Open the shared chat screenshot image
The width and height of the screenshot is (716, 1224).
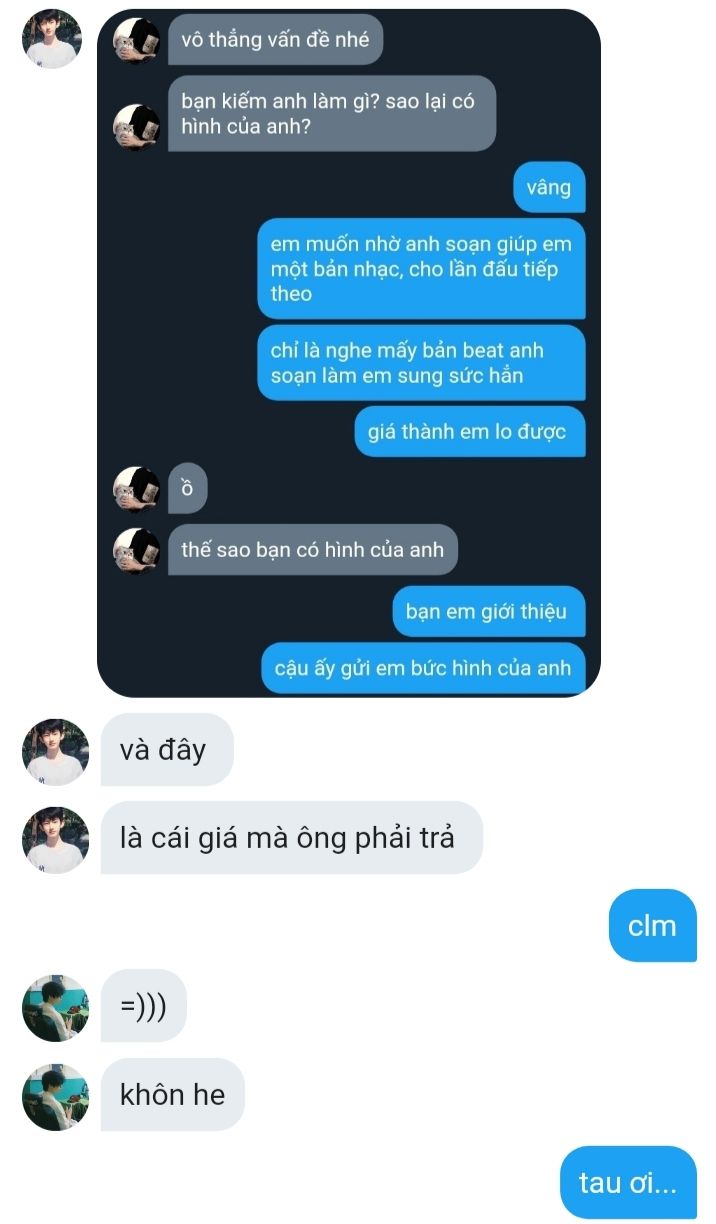click(349, 353)
